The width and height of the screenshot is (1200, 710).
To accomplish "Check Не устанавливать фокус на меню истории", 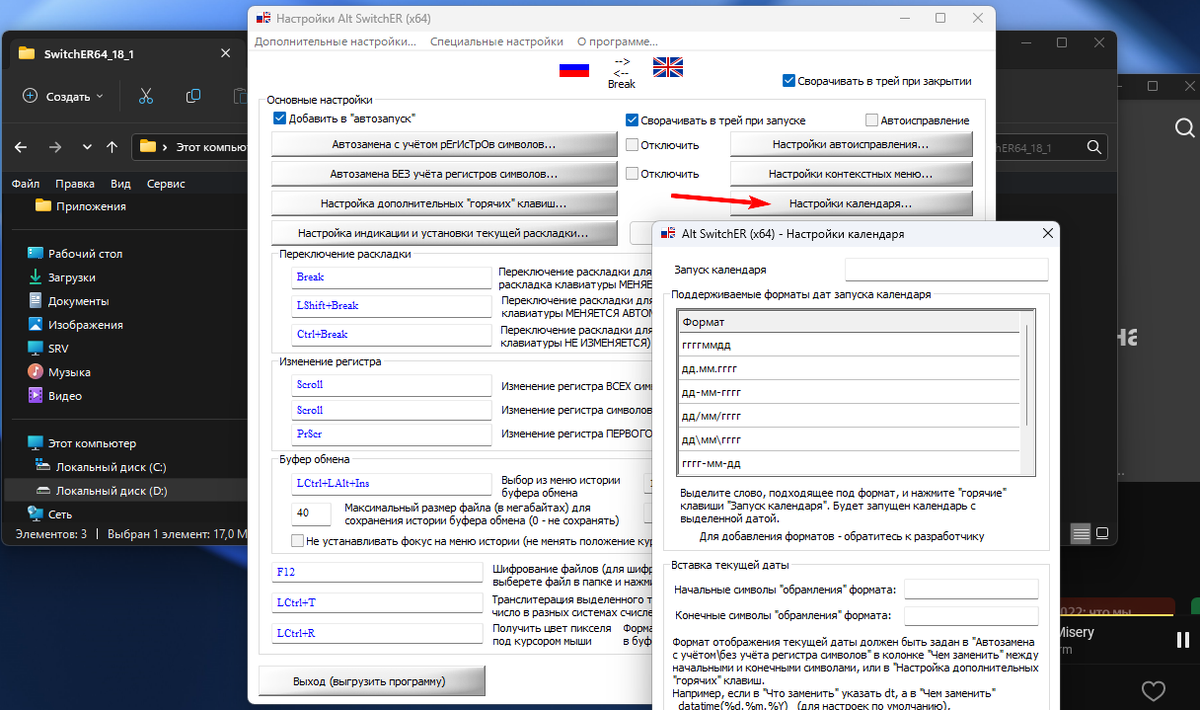I will (297, 541).
